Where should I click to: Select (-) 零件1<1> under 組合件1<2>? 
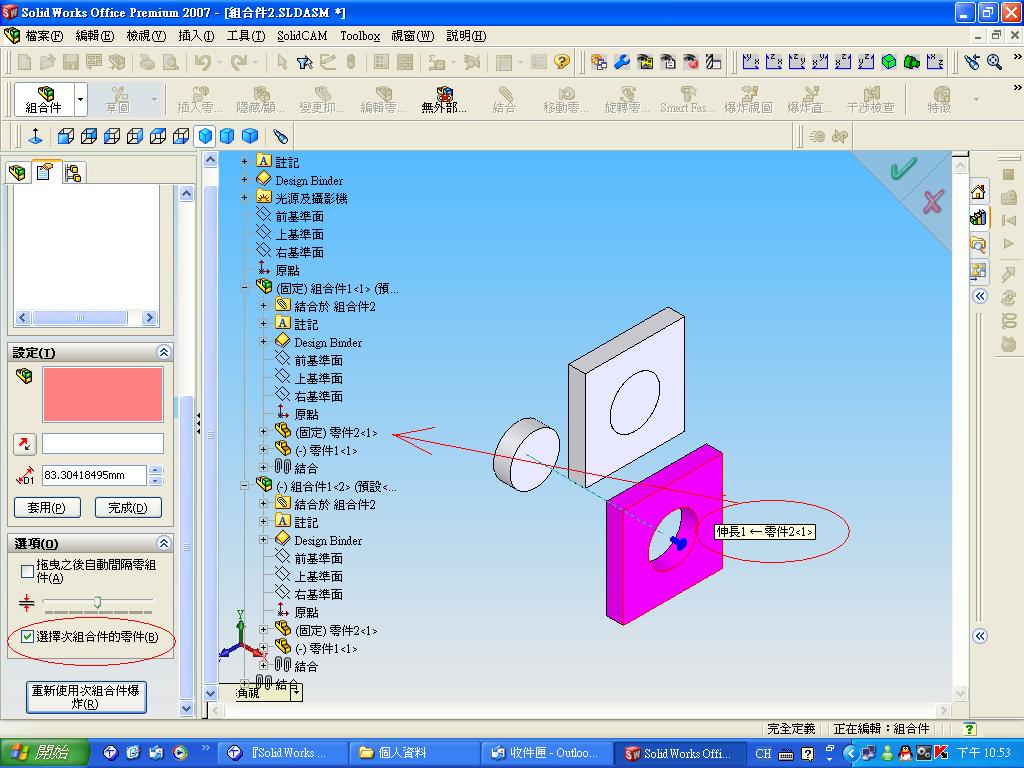pos(326,648)
